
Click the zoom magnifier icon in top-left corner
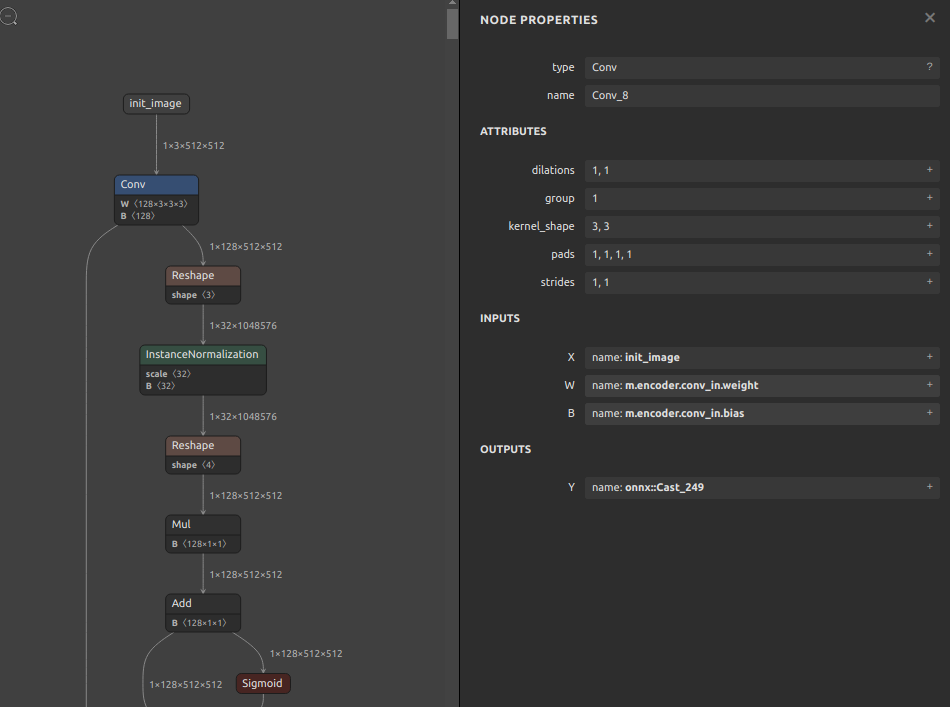coord(9,16)
